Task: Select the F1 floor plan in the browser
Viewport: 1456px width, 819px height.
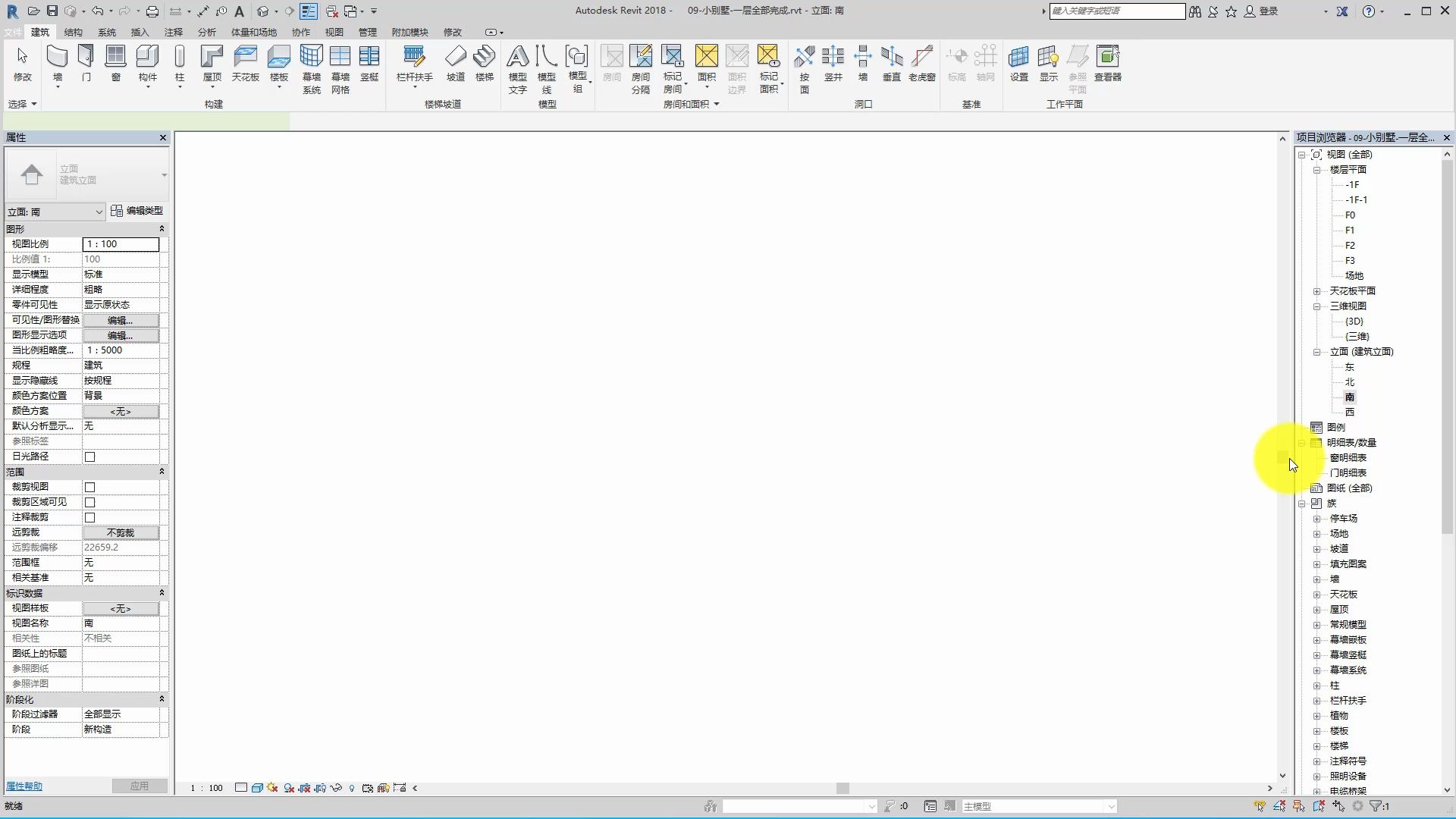Action: click(x=1350, y=231)
